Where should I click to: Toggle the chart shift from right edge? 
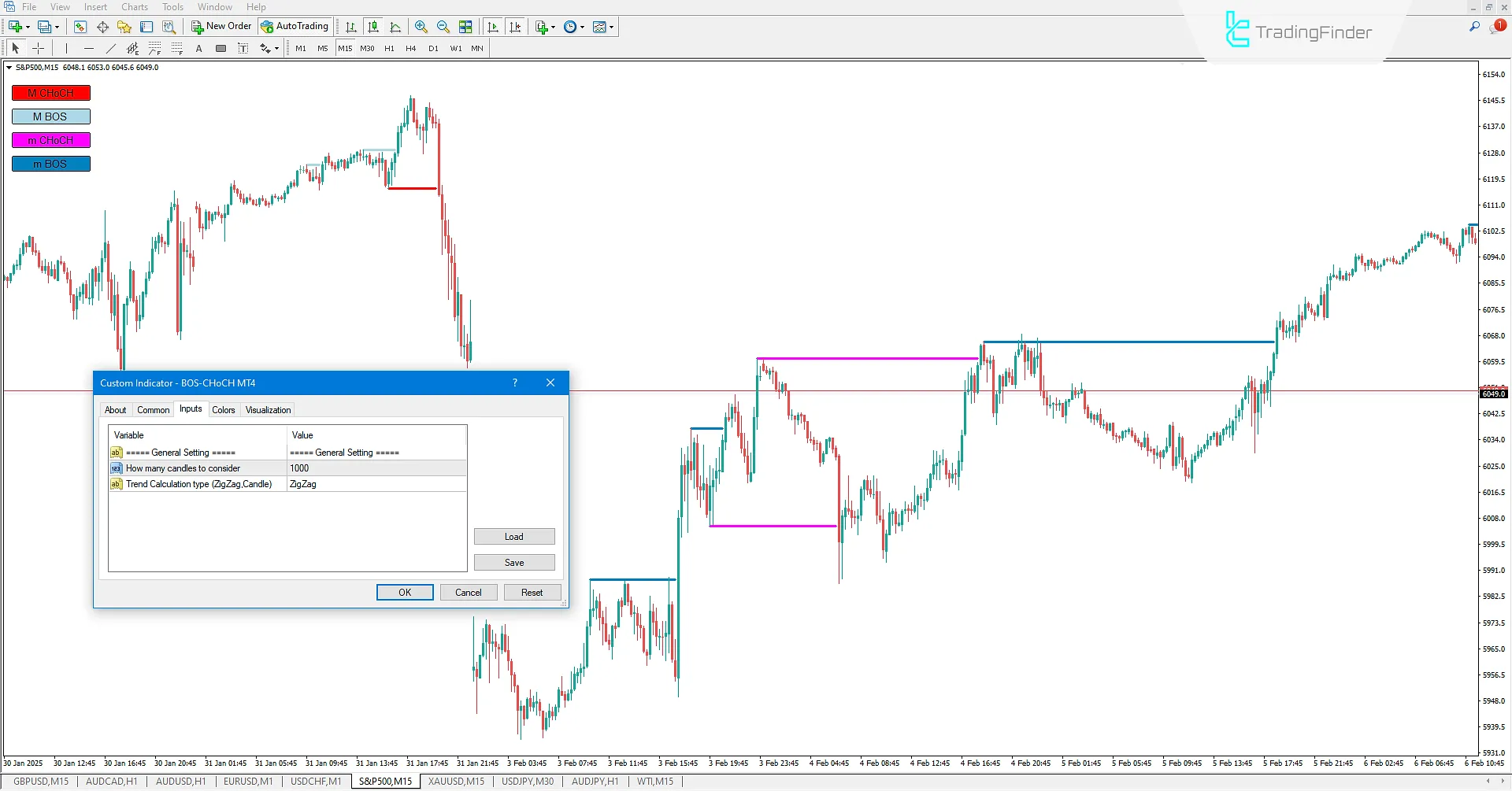[515, 26]
